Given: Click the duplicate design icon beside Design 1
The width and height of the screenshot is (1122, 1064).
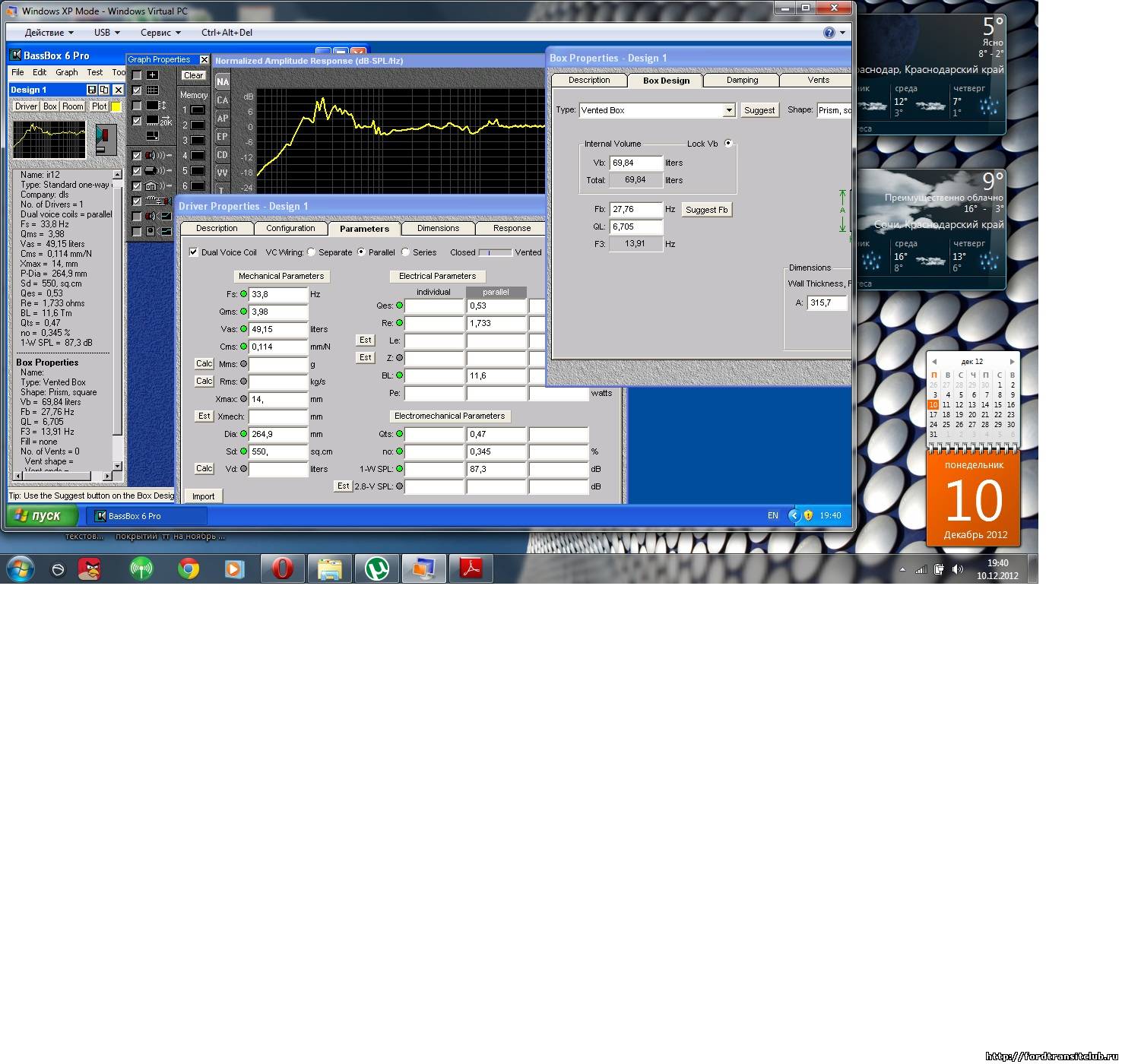Looking at the screenshot, I should [x=105, y=90].
